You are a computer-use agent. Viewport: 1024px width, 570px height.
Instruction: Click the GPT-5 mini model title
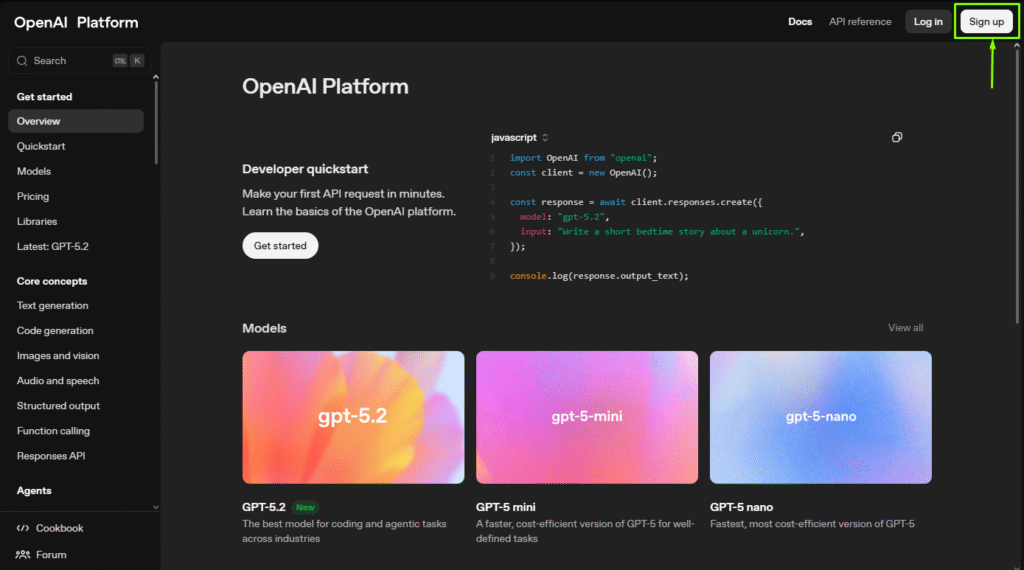coord(505,507)
